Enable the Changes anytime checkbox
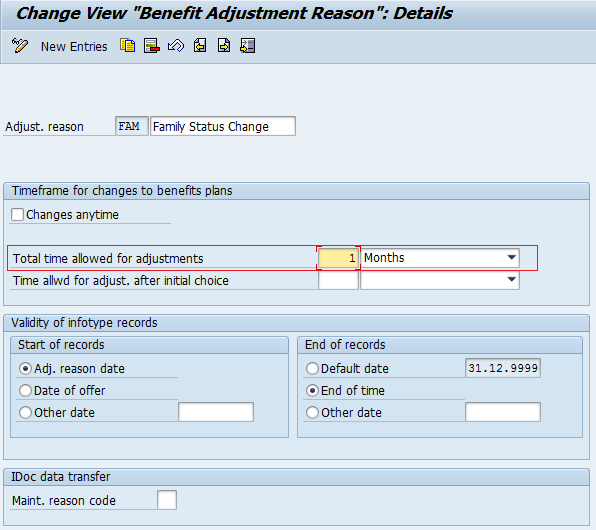This screenshot has height=530, width=596. pos(17,214)
